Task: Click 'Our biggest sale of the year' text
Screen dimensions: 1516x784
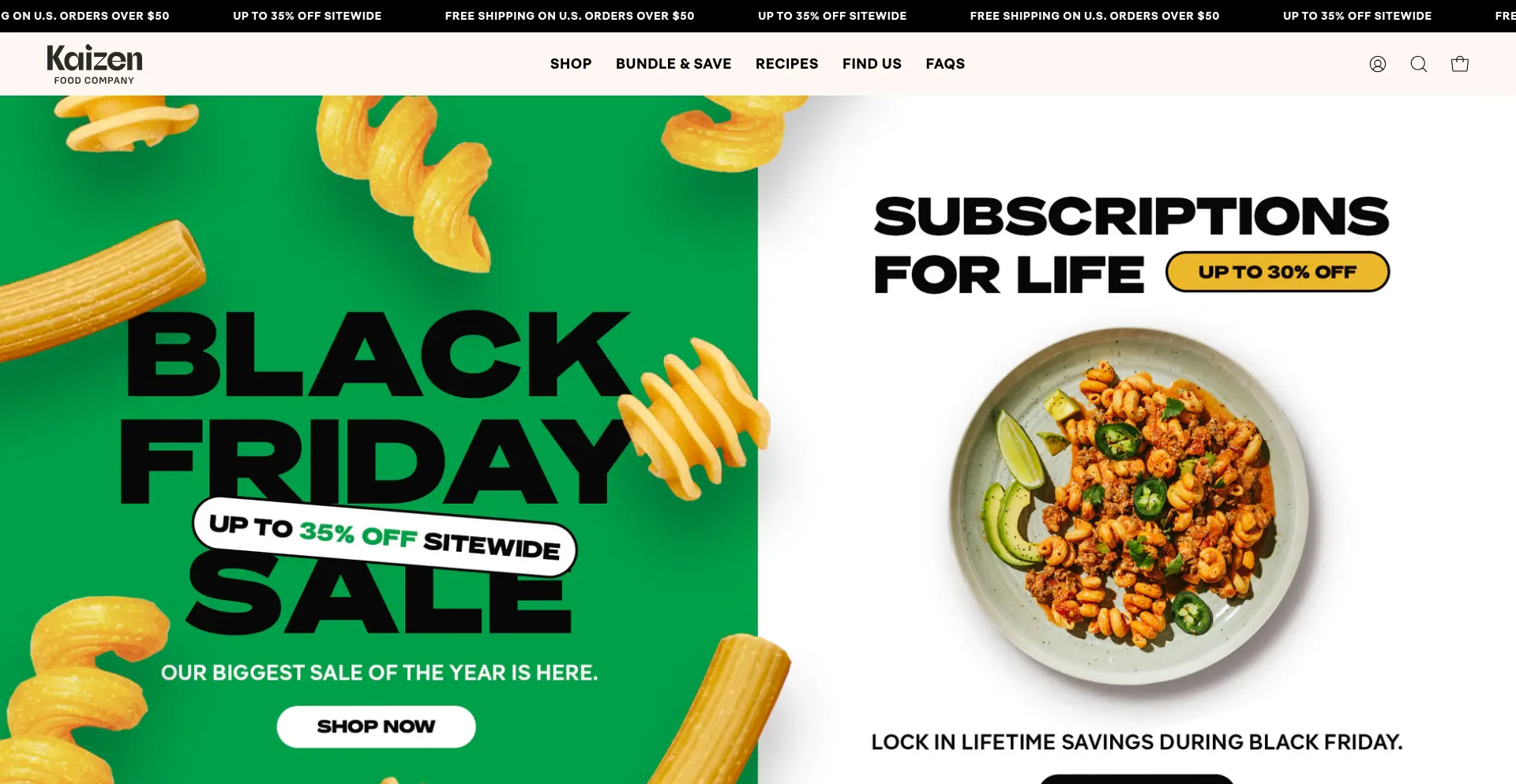Action: [x=379, y=673]
